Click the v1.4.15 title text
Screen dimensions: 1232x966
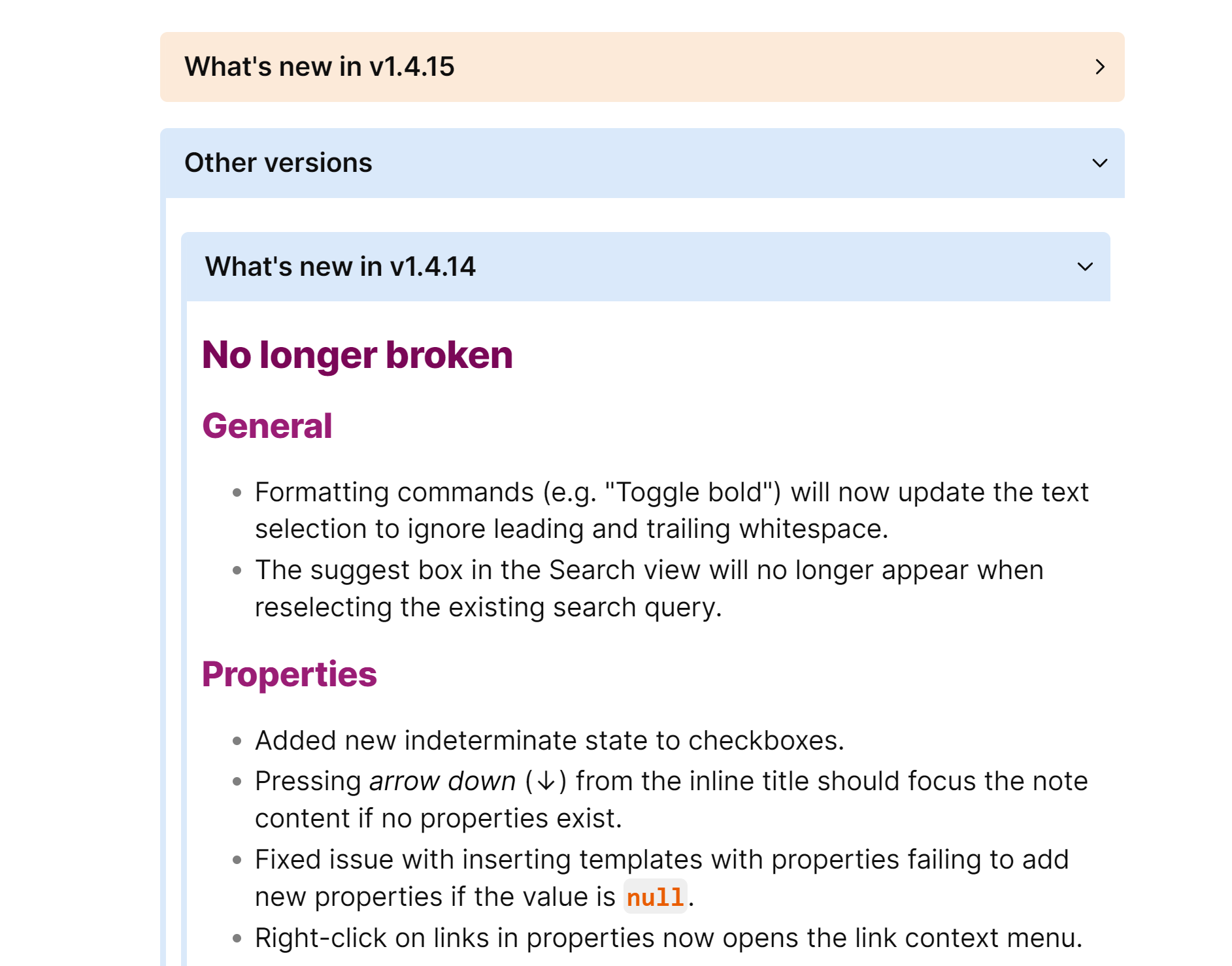pyautogui.click(x=319, y=67)
